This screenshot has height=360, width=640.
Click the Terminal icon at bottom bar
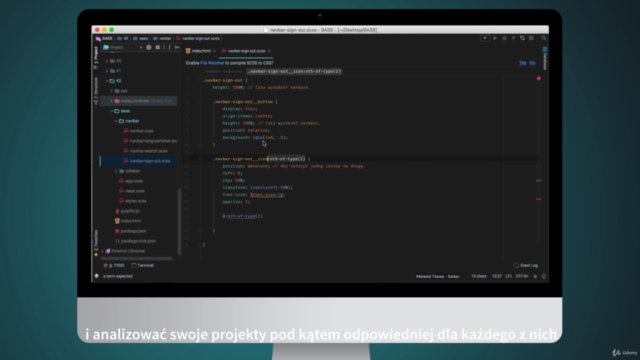coord(134,265)
